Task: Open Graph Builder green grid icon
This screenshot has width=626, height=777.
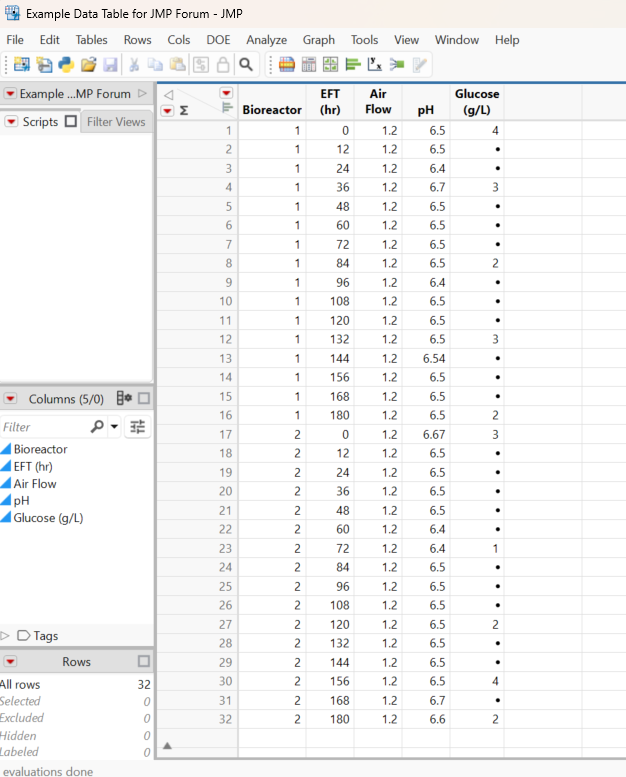Action: pyautogui.click(x=331, y=64)
